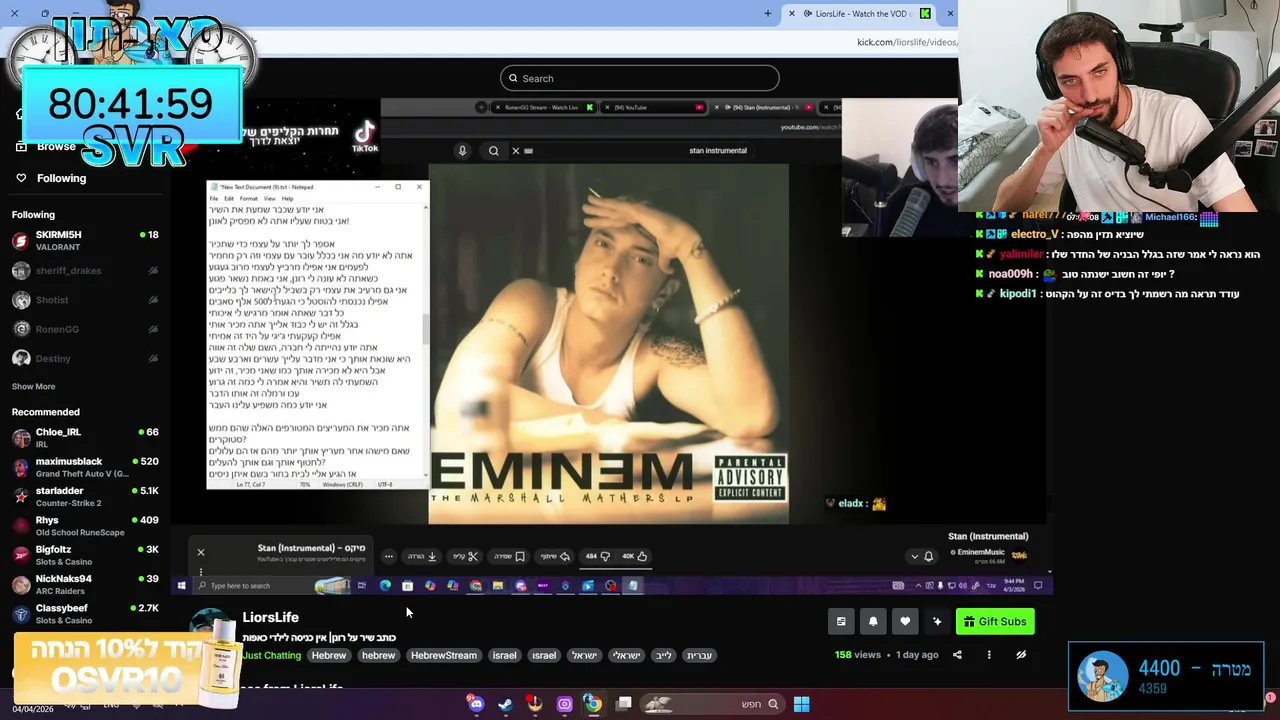Screen dimensions: 1280x720
Task: Click the share icon next to views
Action: 957,655
